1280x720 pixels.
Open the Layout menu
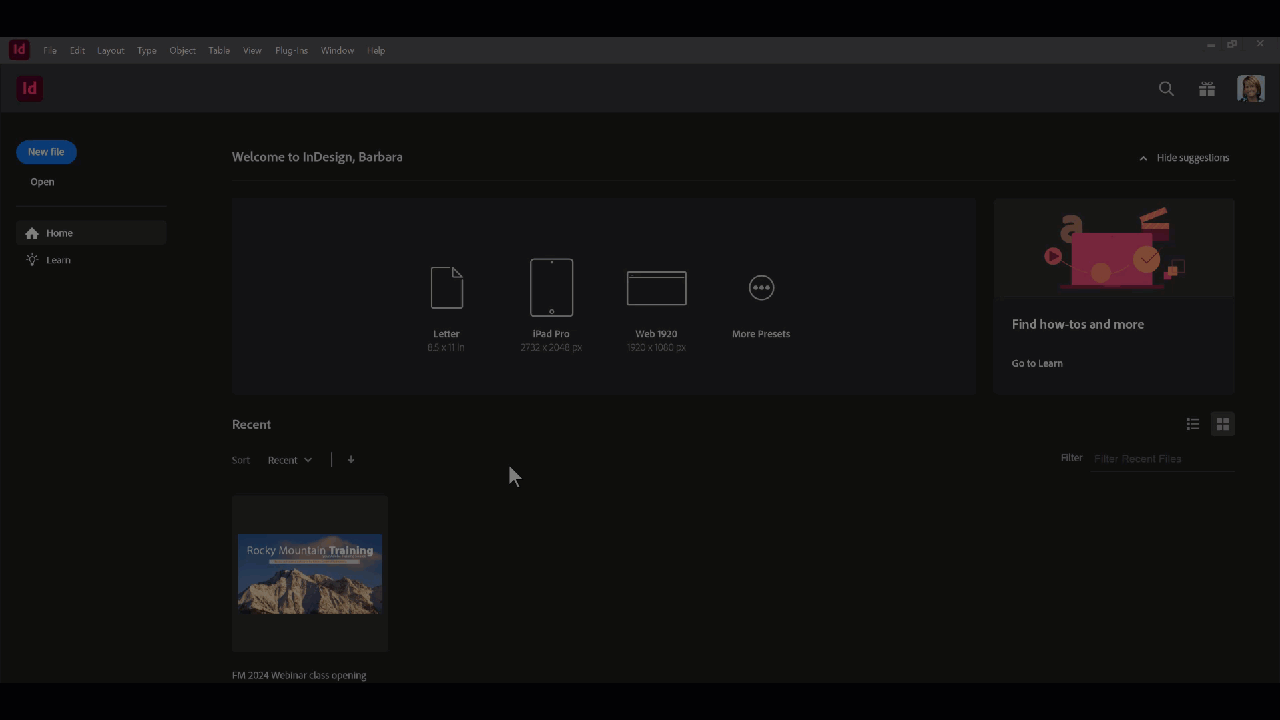(111, 50)
